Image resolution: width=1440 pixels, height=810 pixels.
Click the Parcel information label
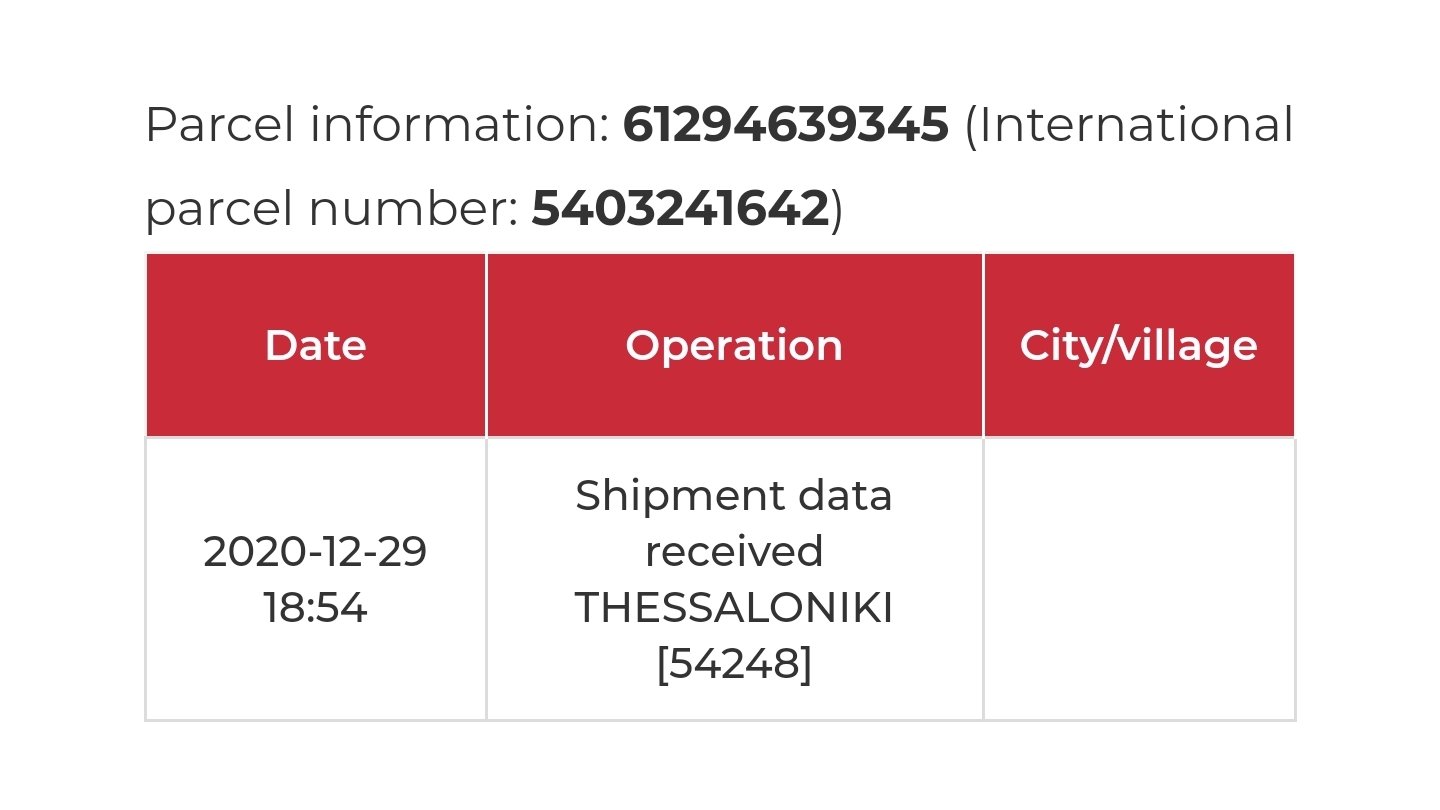click(378, 126)
